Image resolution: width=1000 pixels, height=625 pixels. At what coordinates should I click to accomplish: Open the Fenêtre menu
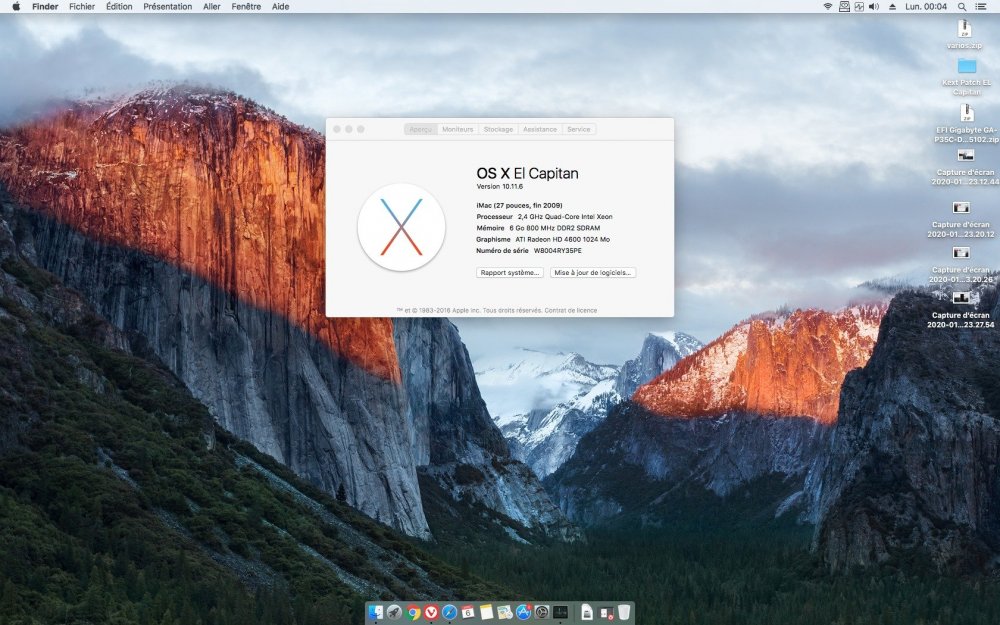pos(246,6)
